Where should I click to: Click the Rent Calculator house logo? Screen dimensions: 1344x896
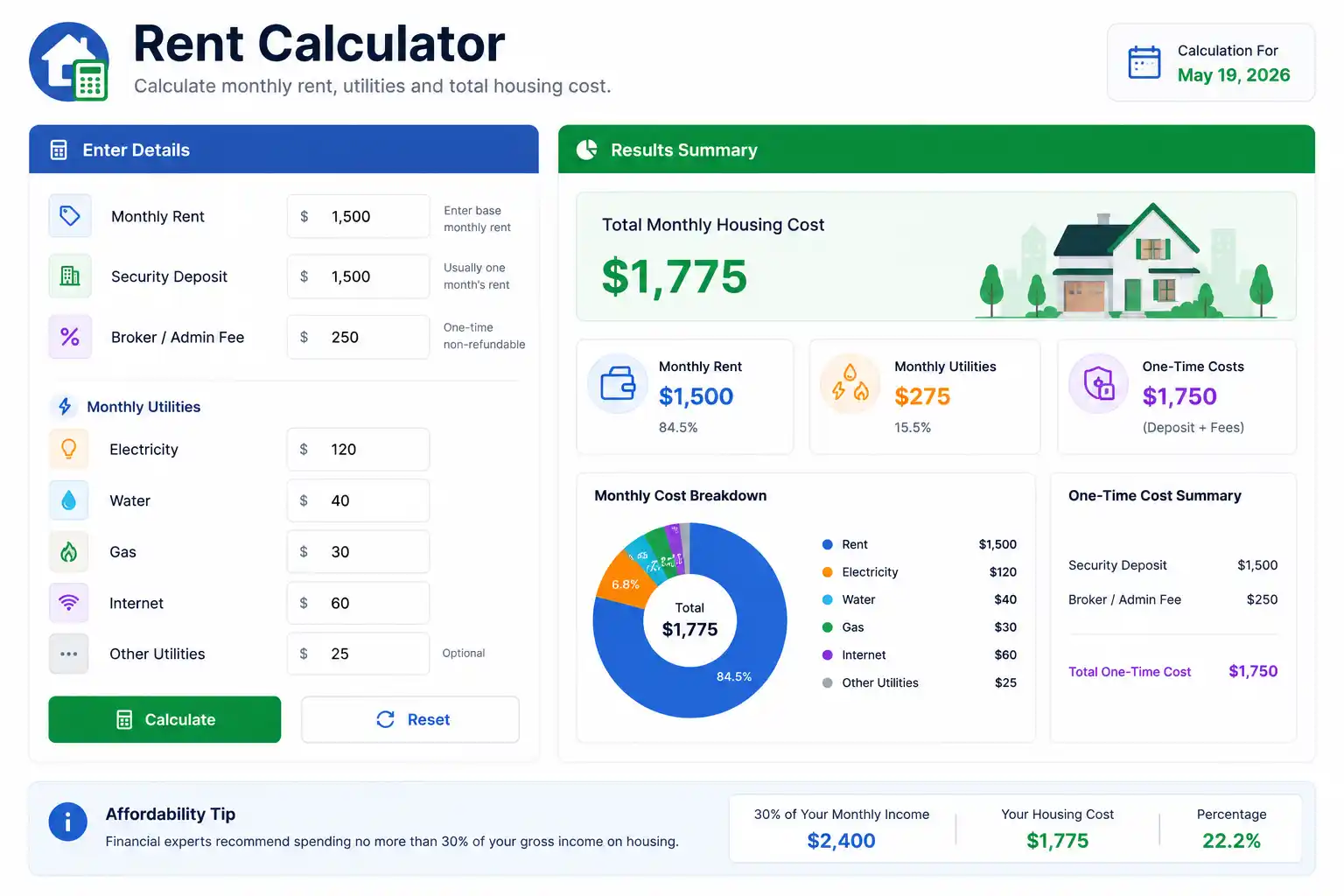tap(69, 62)
